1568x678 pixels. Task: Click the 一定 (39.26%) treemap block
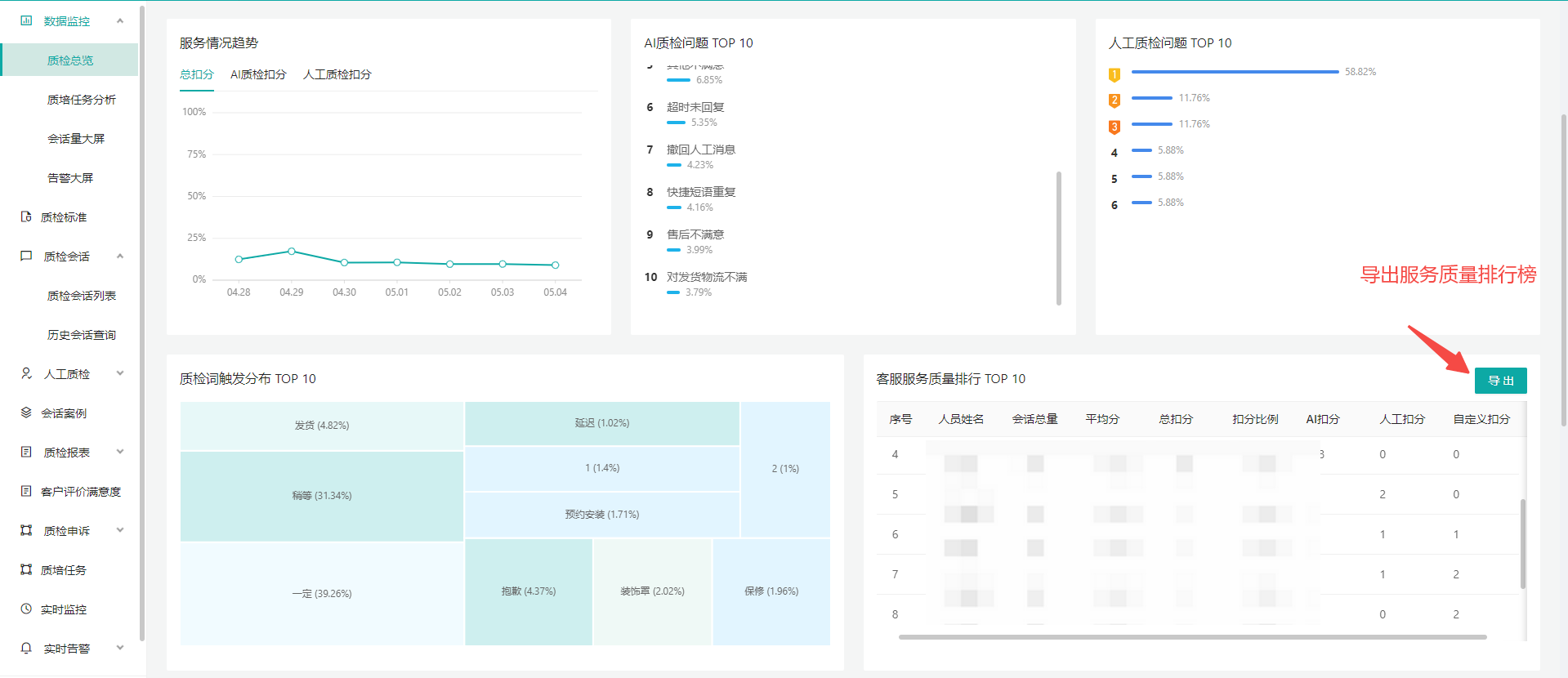pyautogui.click(x=322, y=594)
